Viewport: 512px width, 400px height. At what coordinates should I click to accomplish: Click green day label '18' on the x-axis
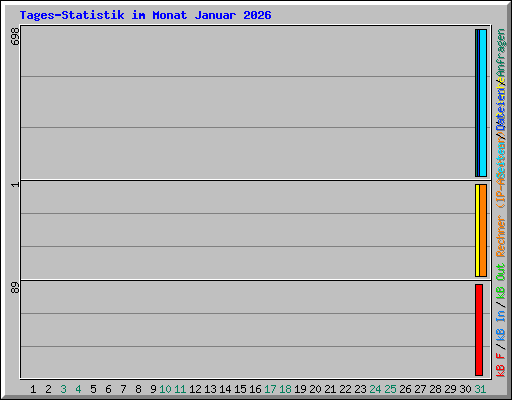285,389
